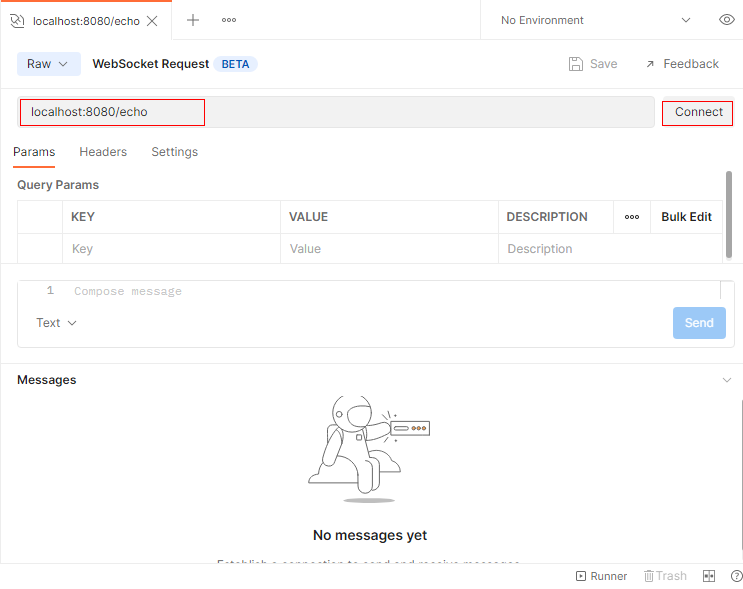Close the localhost:8080/echo tab
The image size is (743, 589).
pos(152,21)
